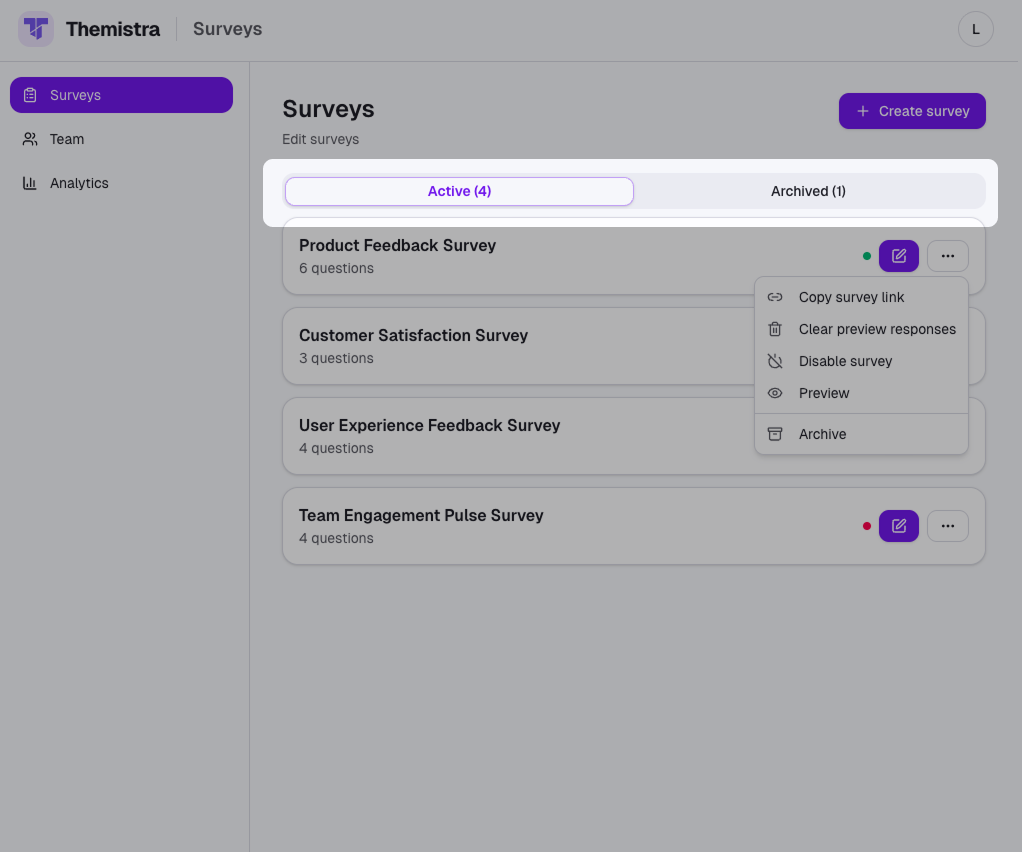Click the green status indicator on Product Feedback Survey
This screenshot has width=1022, height=852.
[866, 255]
